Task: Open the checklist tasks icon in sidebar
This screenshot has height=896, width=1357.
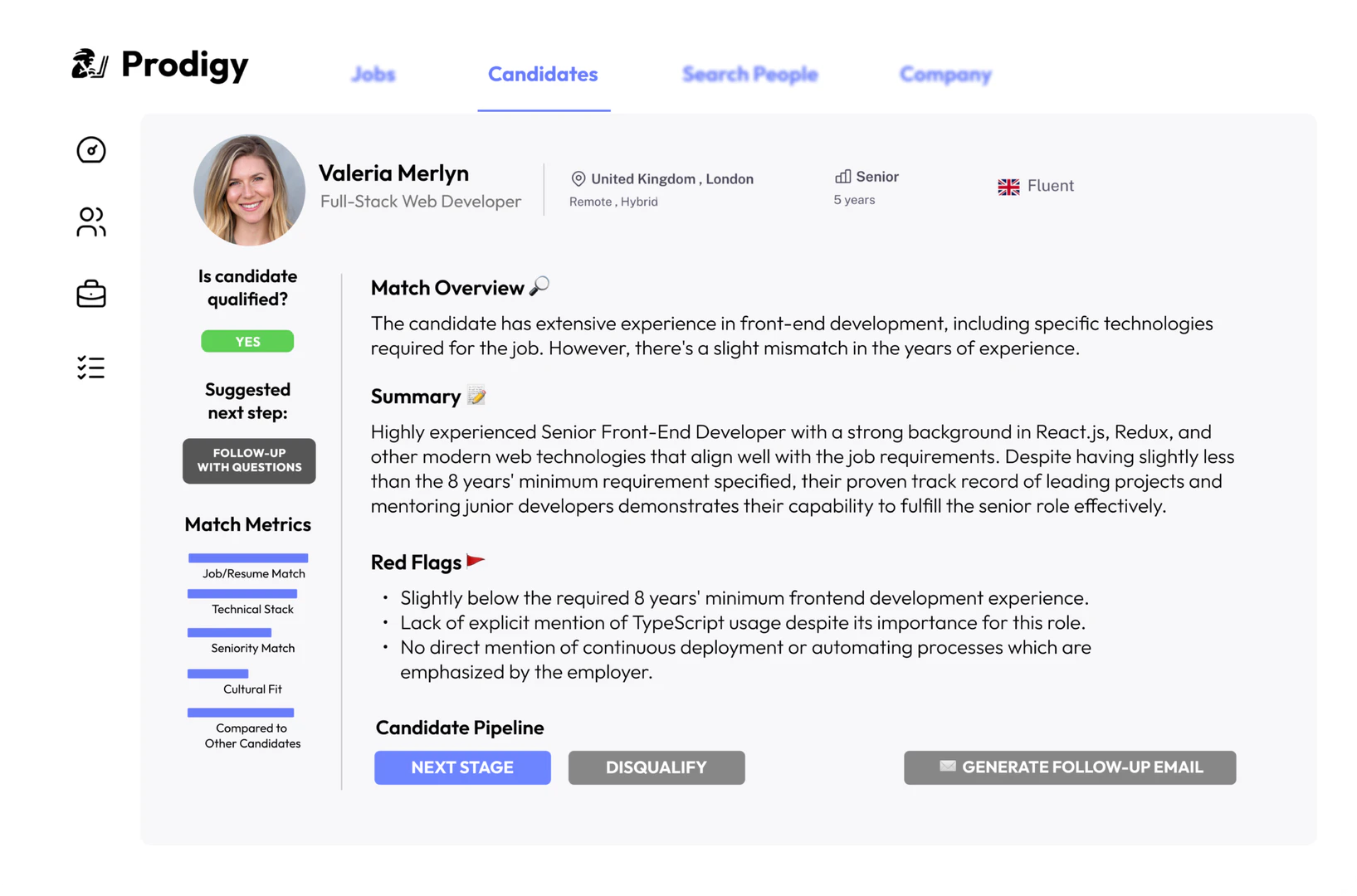Action: [91, 368]
